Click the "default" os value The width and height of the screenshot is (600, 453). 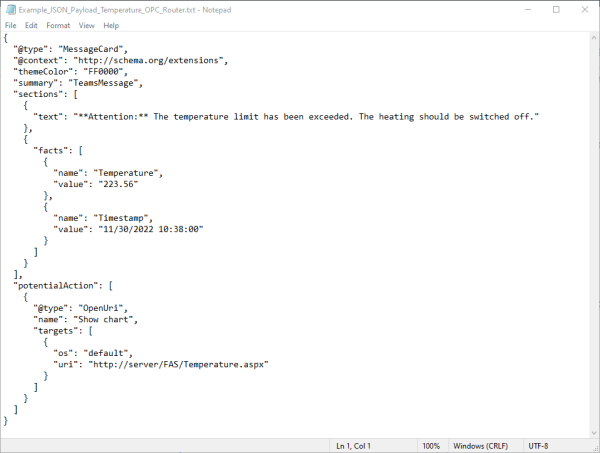(x=105, y=353)
